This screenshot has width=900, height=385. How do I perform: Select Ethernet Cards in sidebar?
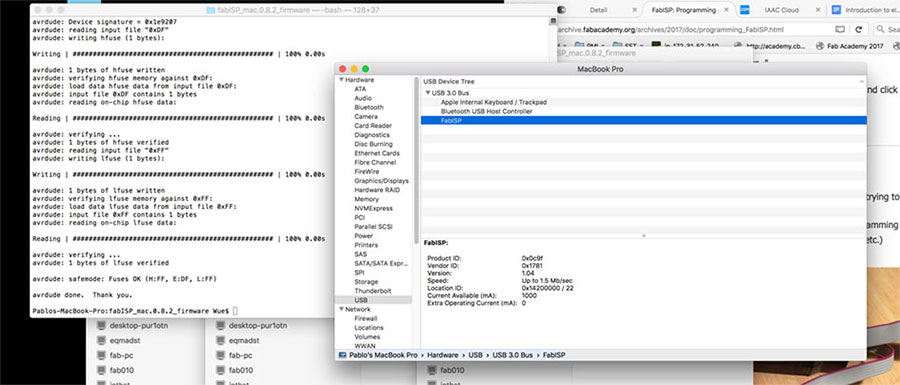377,153
